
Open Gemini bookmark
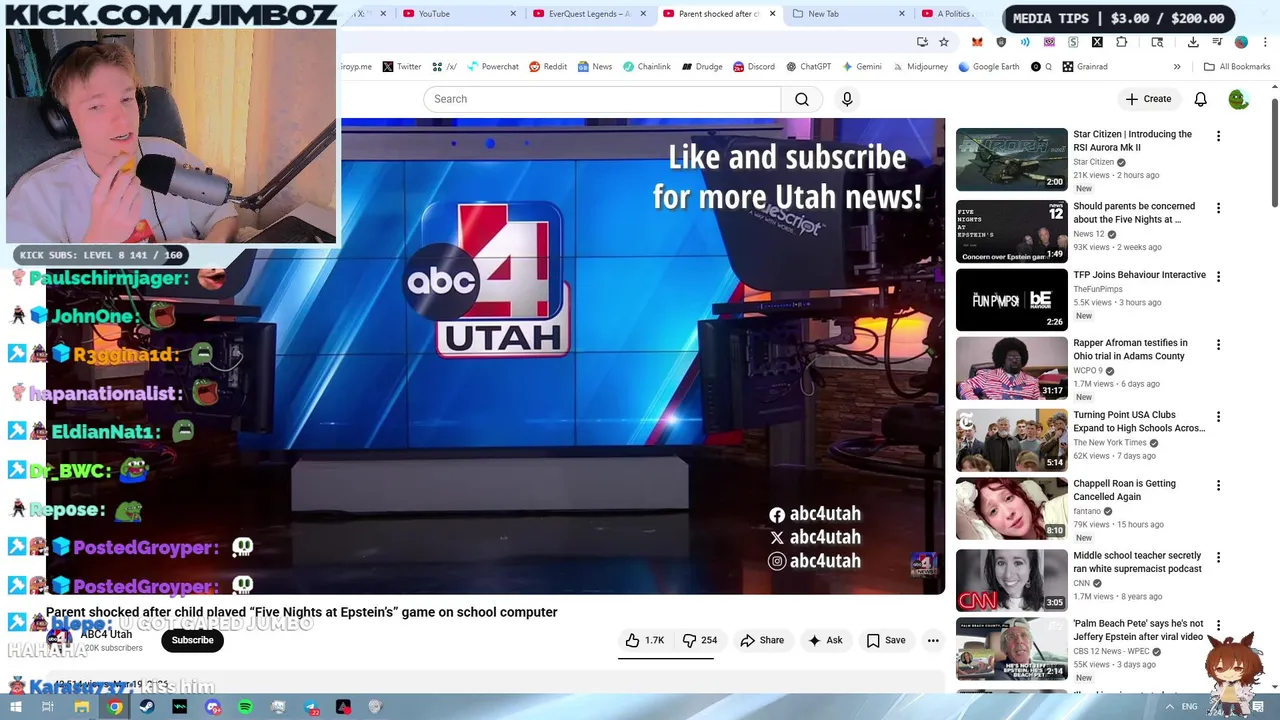coord(861,67)
